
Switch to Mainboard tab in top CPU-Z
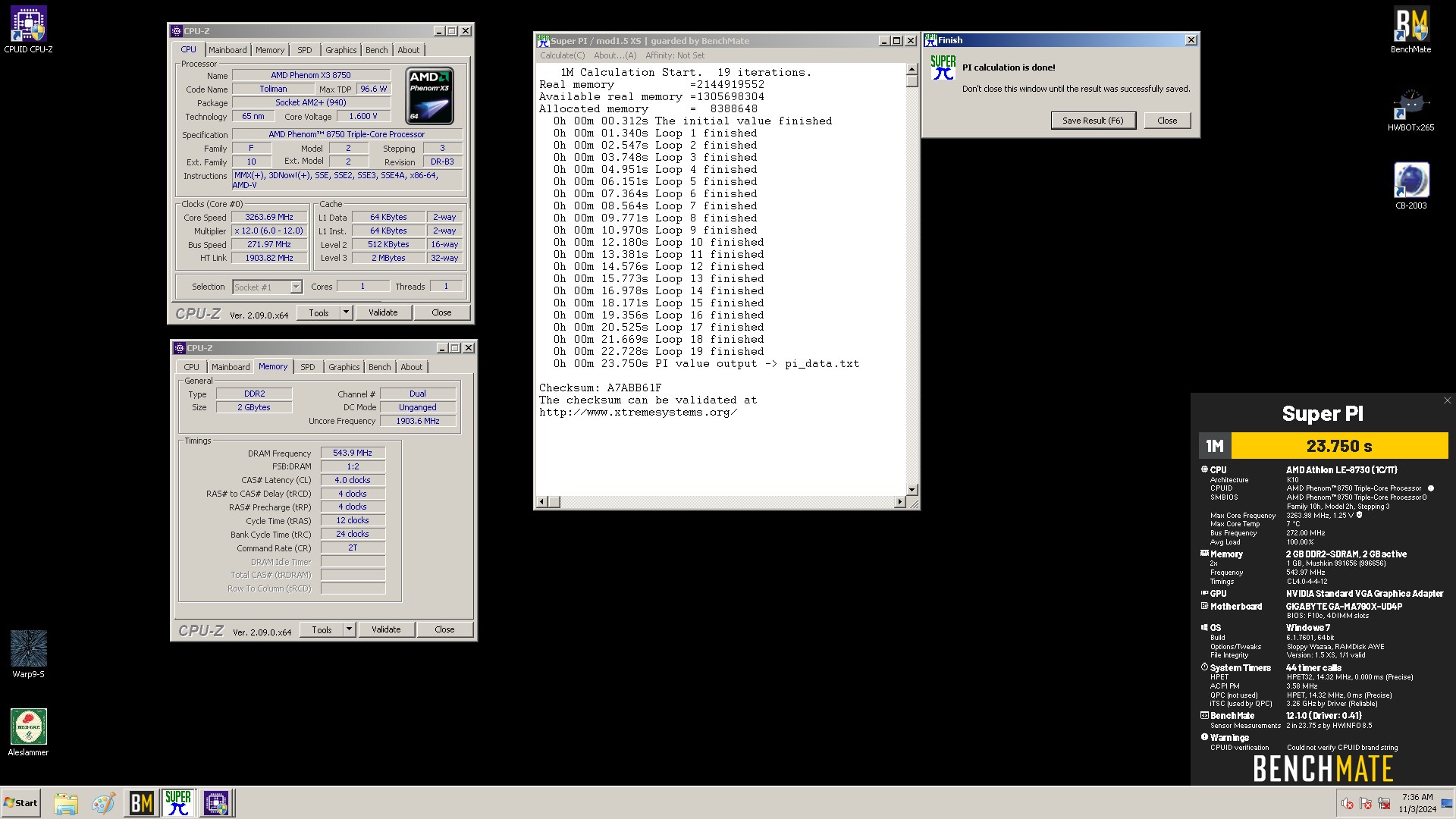tap(227, 50)
